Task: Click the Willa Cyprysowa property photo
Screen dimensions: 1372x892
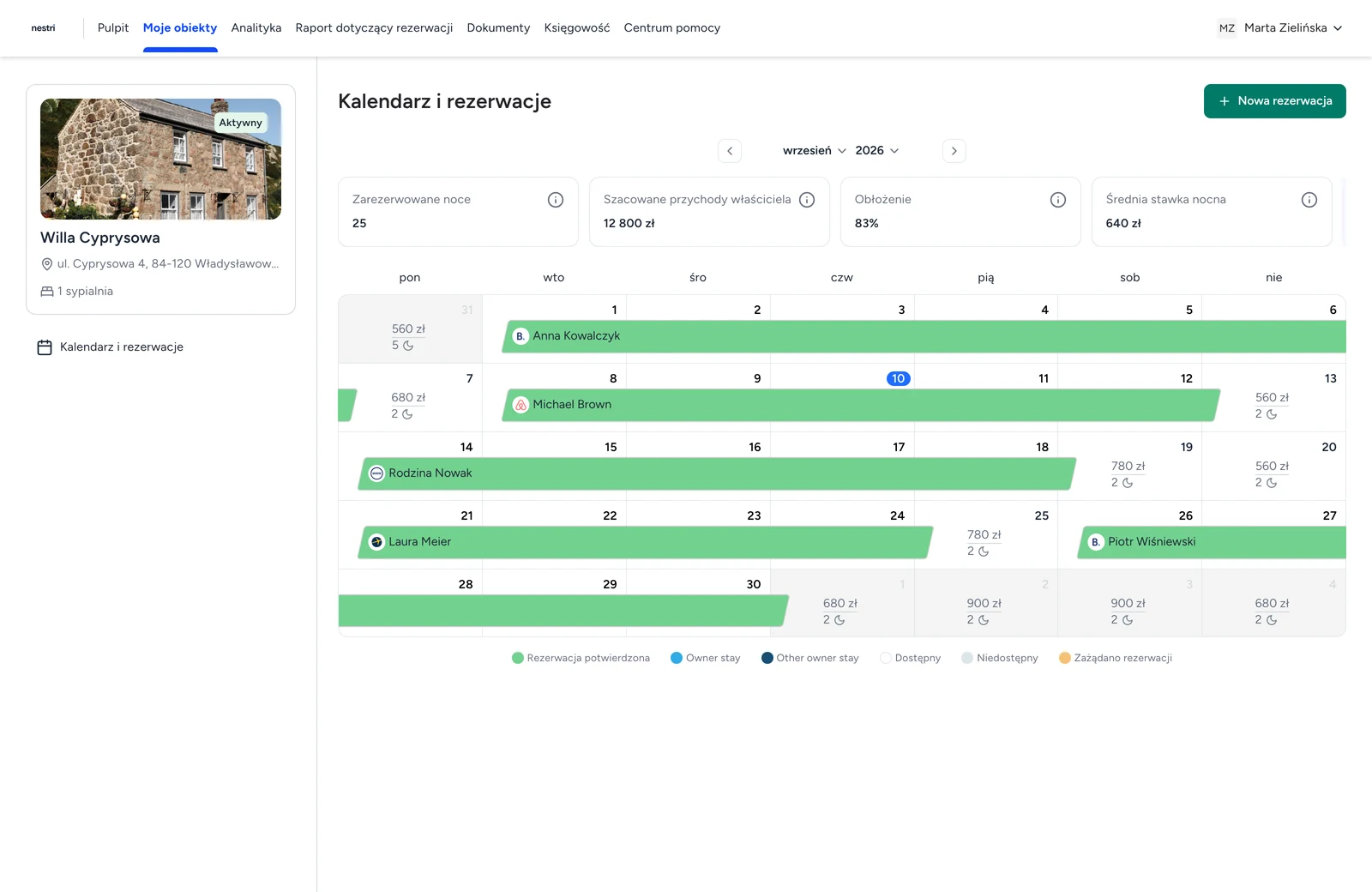Action: (x=160, y=160)
